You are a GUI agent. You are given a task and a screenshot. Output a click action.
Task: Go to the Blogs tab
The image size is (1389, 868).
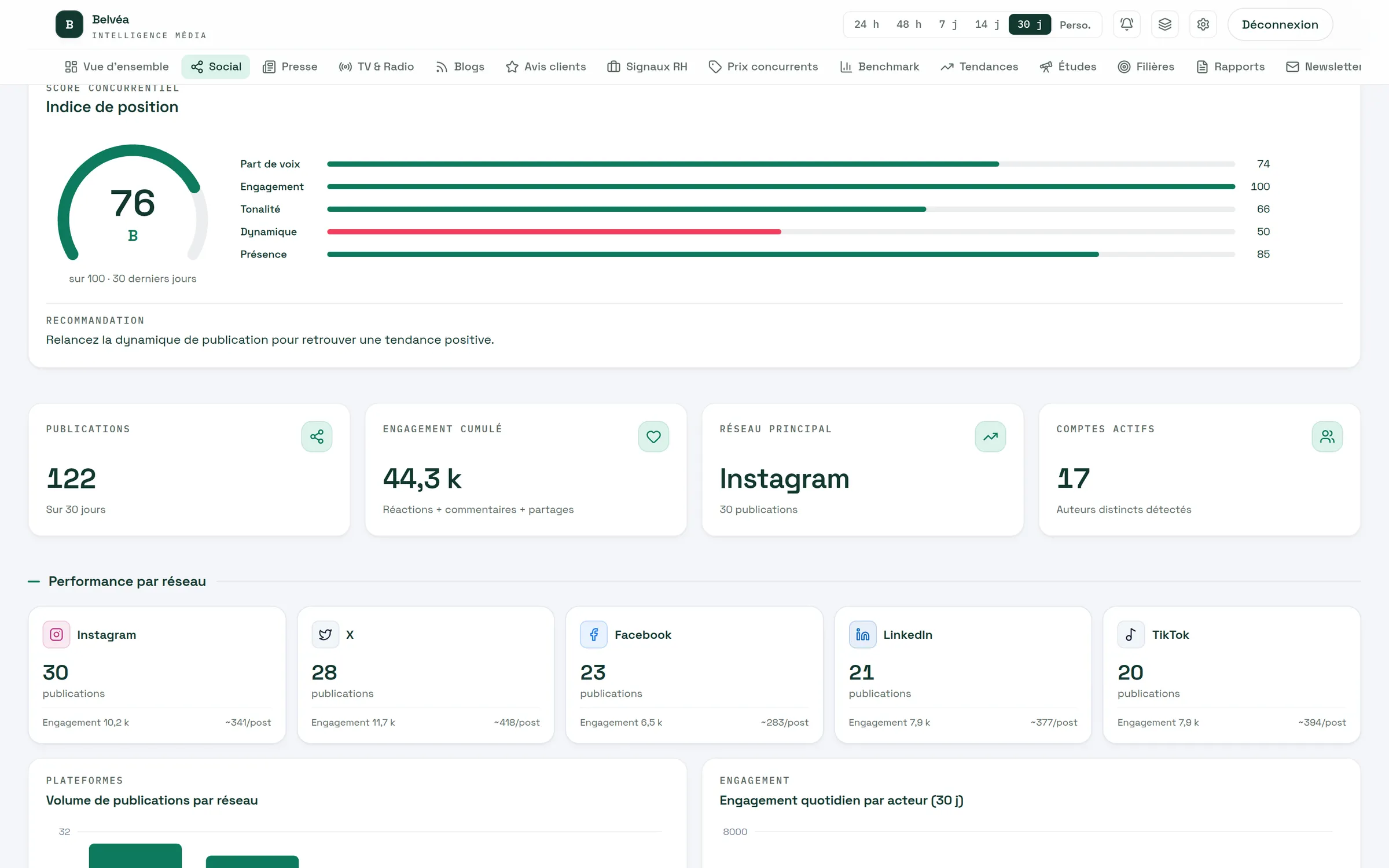pyautogui.click(x=460, y=67)
